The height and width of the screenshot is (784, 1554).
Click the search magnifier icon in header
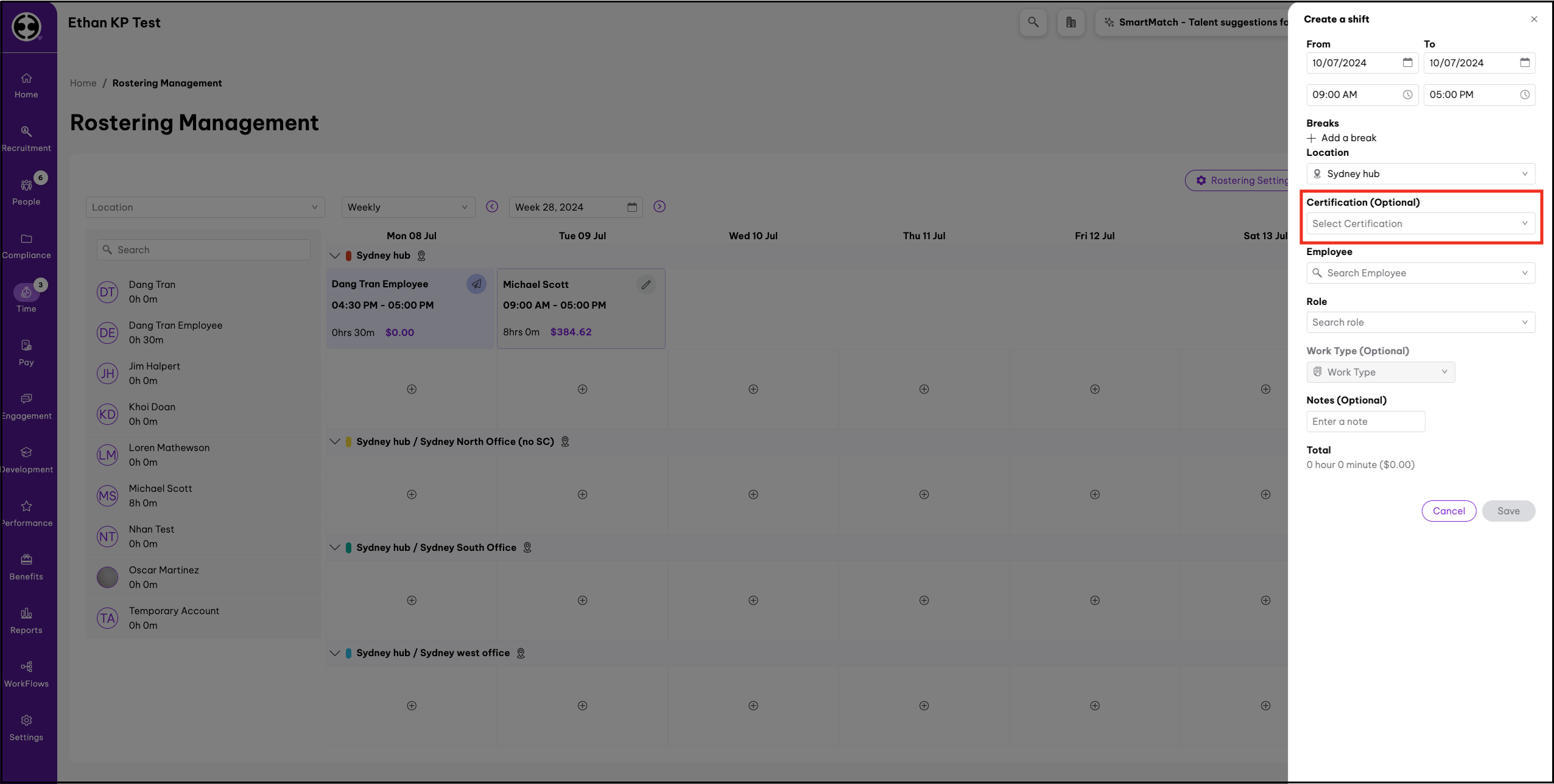click(x=1033, y=23)
